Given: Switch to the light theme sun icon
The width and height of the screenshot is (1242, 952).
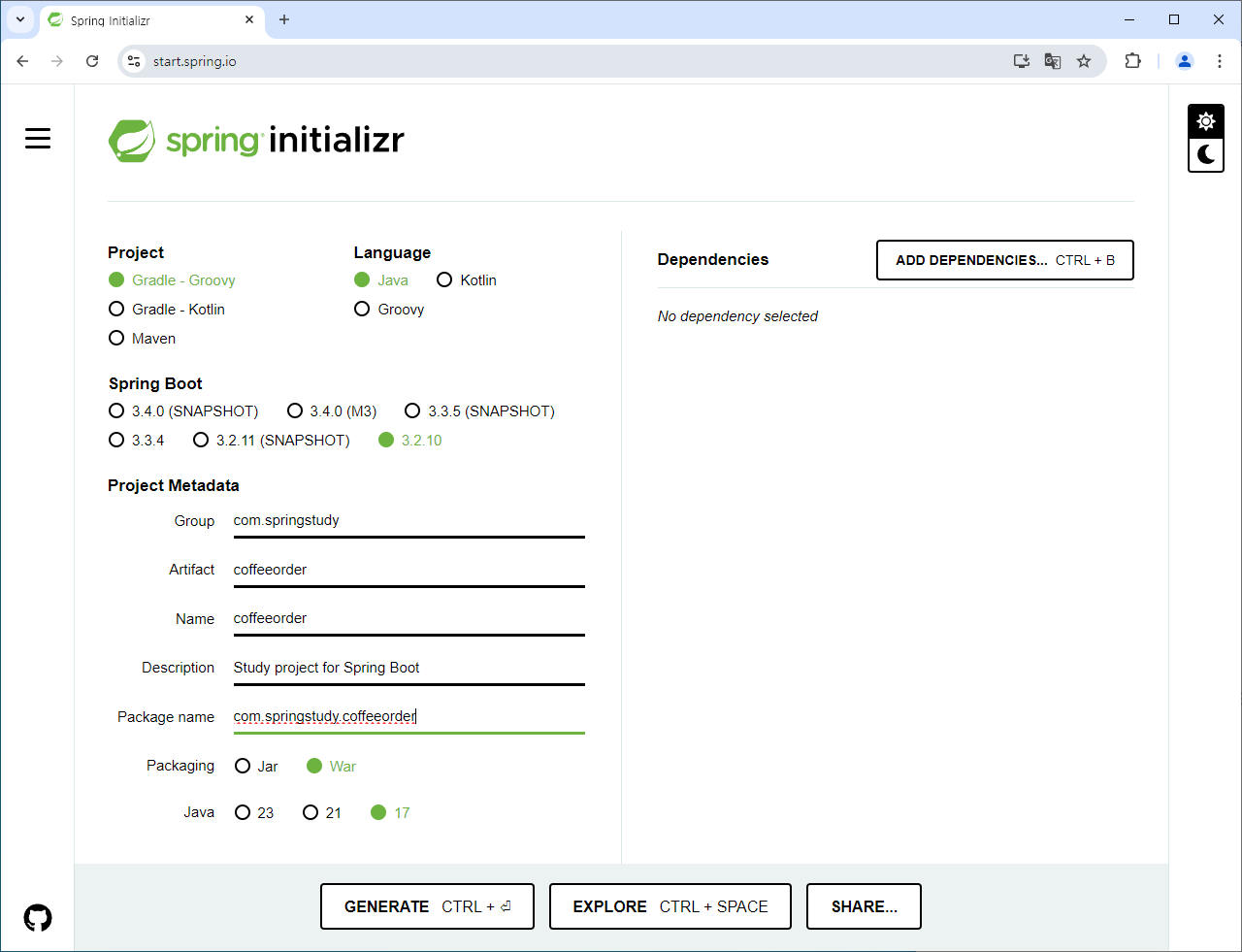Looking at the screenshot, I should (x=1206, y=121).
